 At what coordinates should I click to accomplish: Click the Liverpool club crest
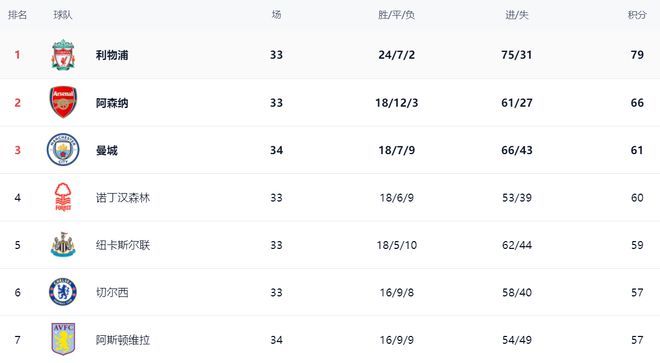coord(63,55)
